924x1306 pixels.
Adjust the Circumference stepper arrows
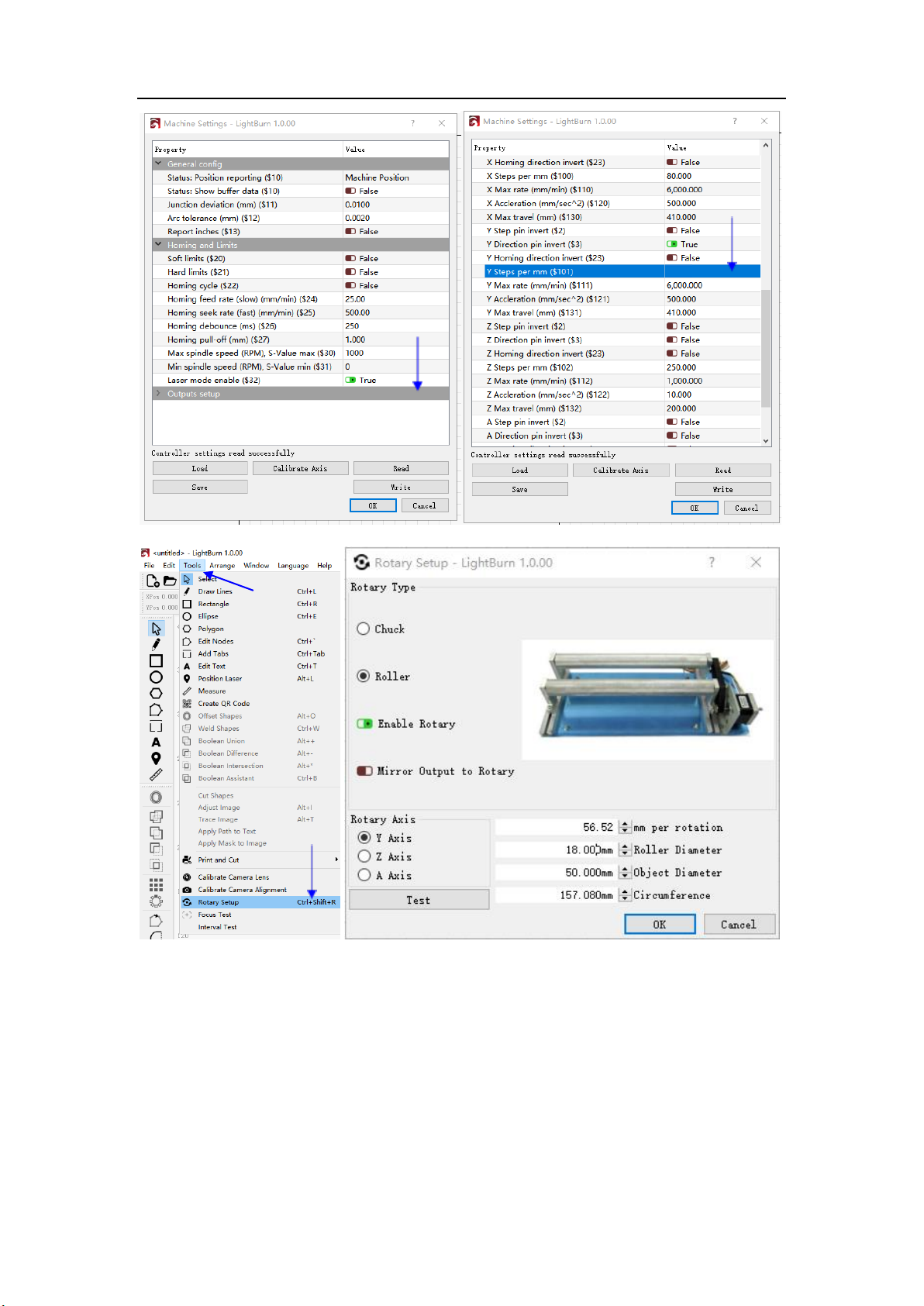click(626, 895)
